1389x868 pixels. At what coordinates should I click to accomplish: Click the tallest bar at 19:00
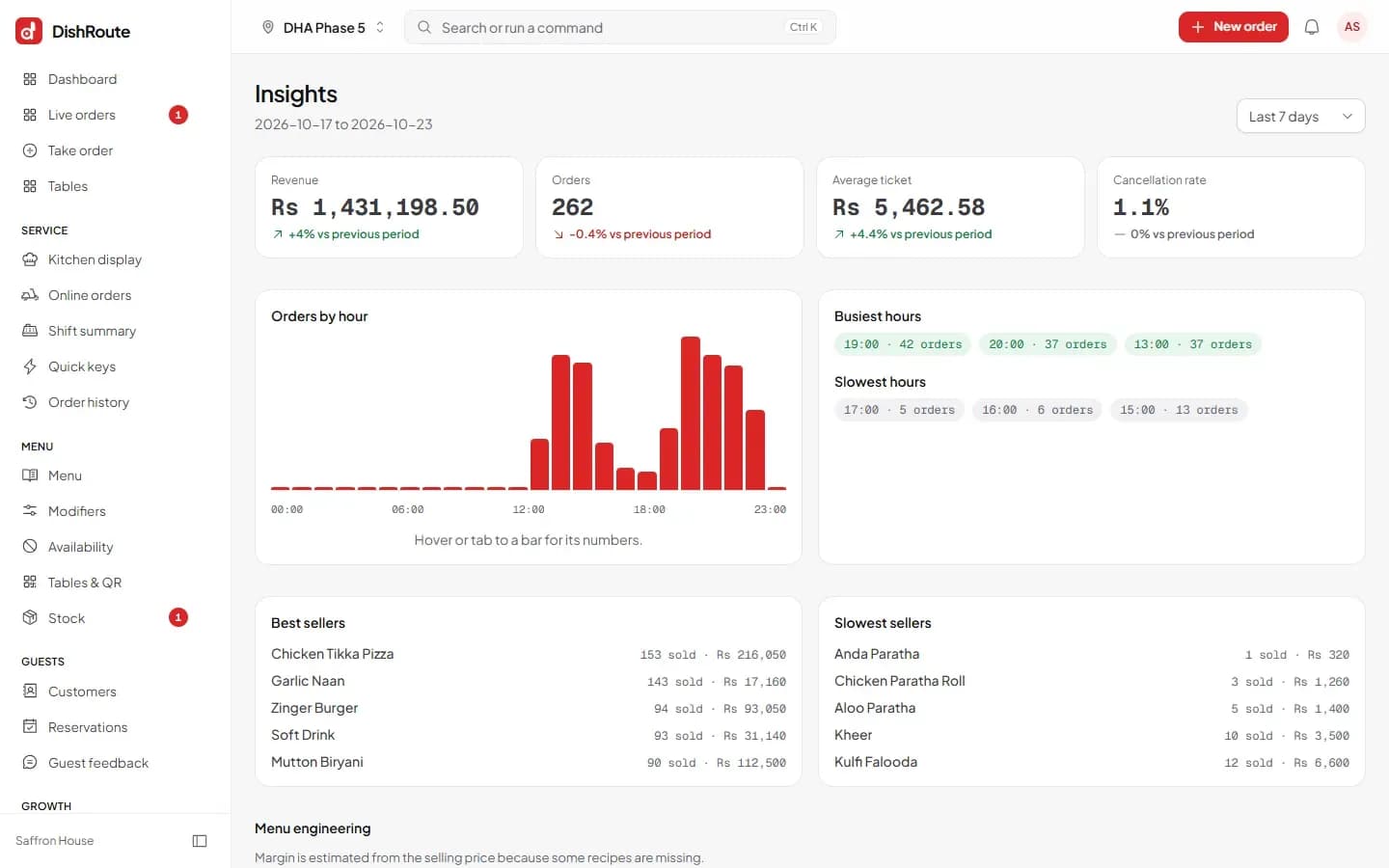tap(691, 413)
